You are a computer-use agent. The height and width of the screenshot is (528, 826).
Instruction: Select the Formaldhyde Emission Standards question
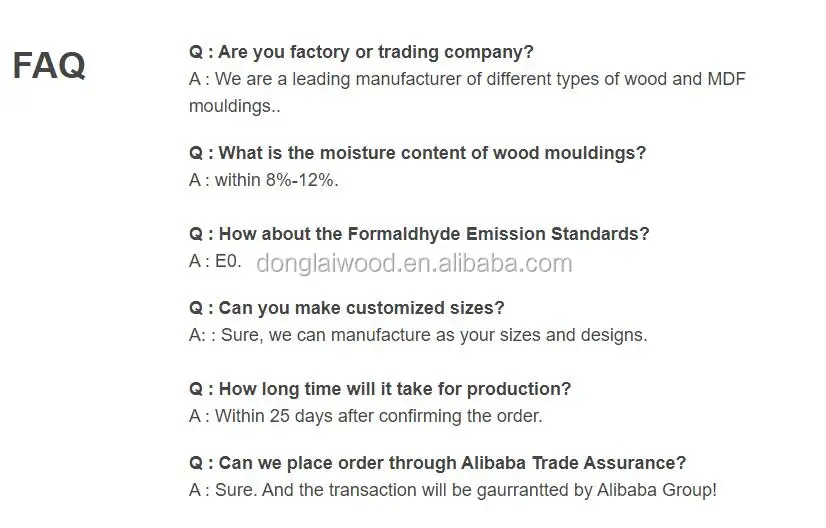click(x=419, y=234)
